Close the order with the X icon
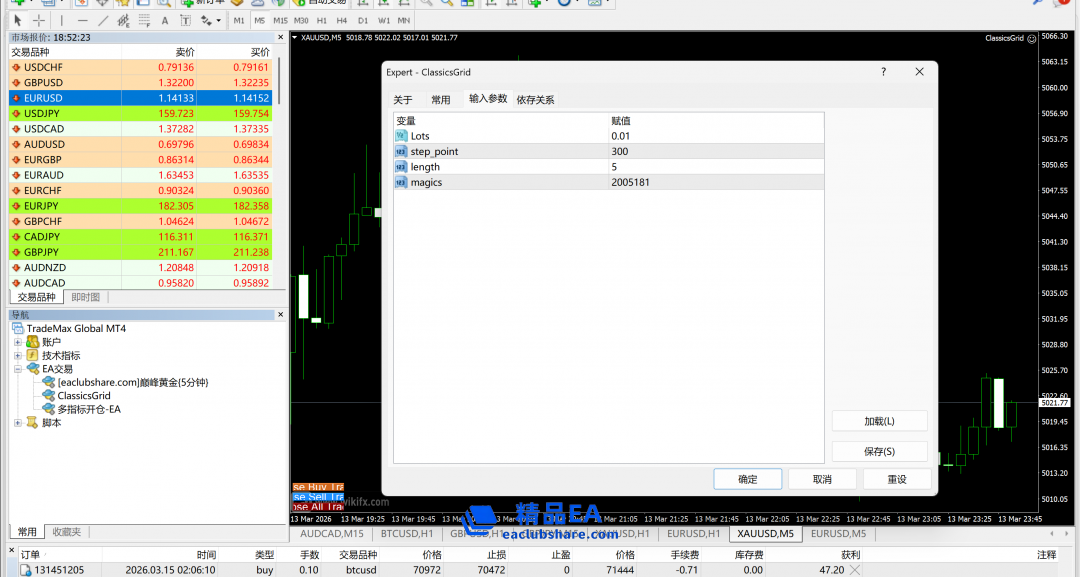This screenshot has width=1080, height=577. (x=852, y=570)
